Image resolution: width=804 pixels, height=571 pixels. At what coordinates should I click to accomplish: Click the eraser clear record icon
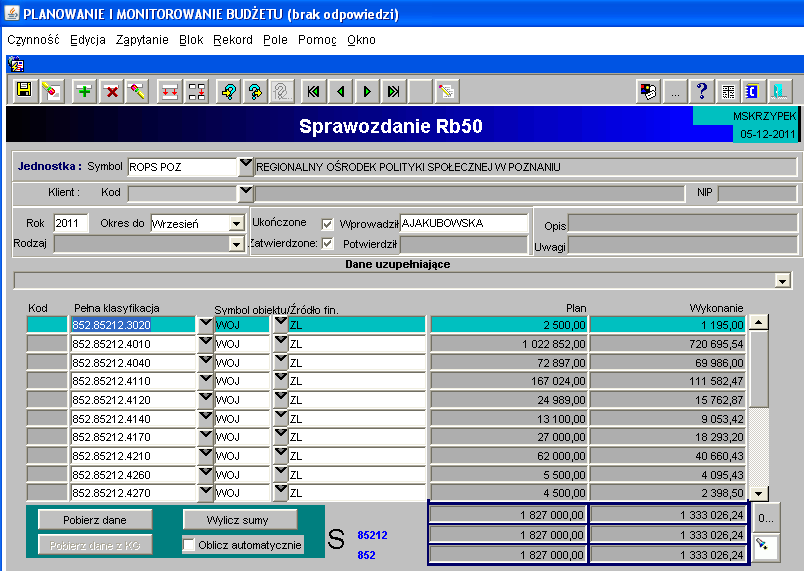click(137, 91)
